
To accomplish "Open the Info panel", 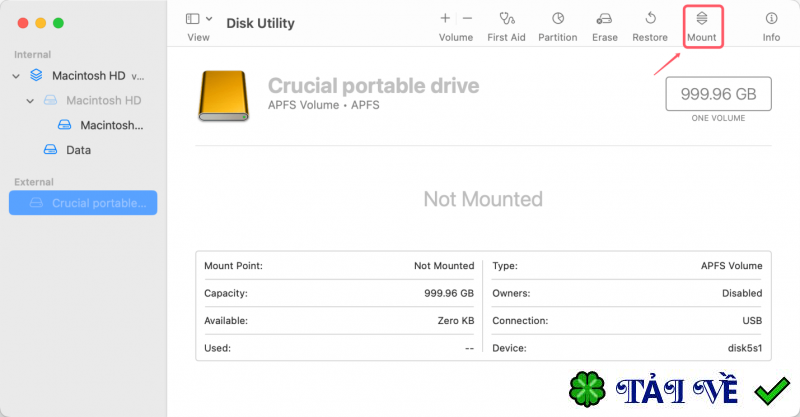I will [x=771, y=19].
